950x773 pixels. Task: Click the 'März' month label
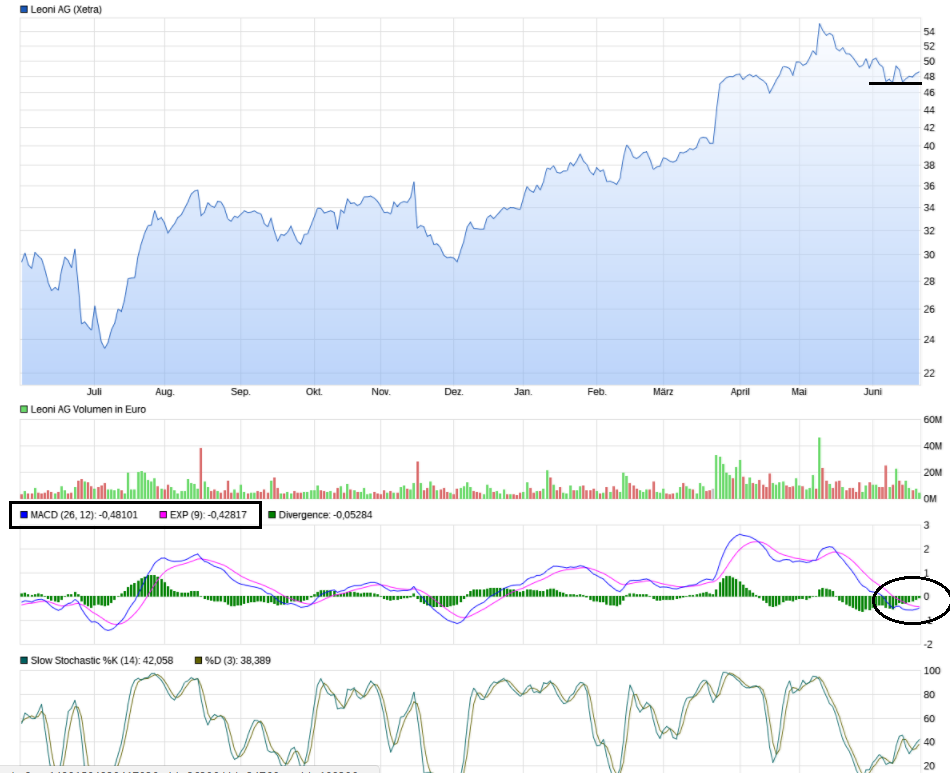pos(663,392)
